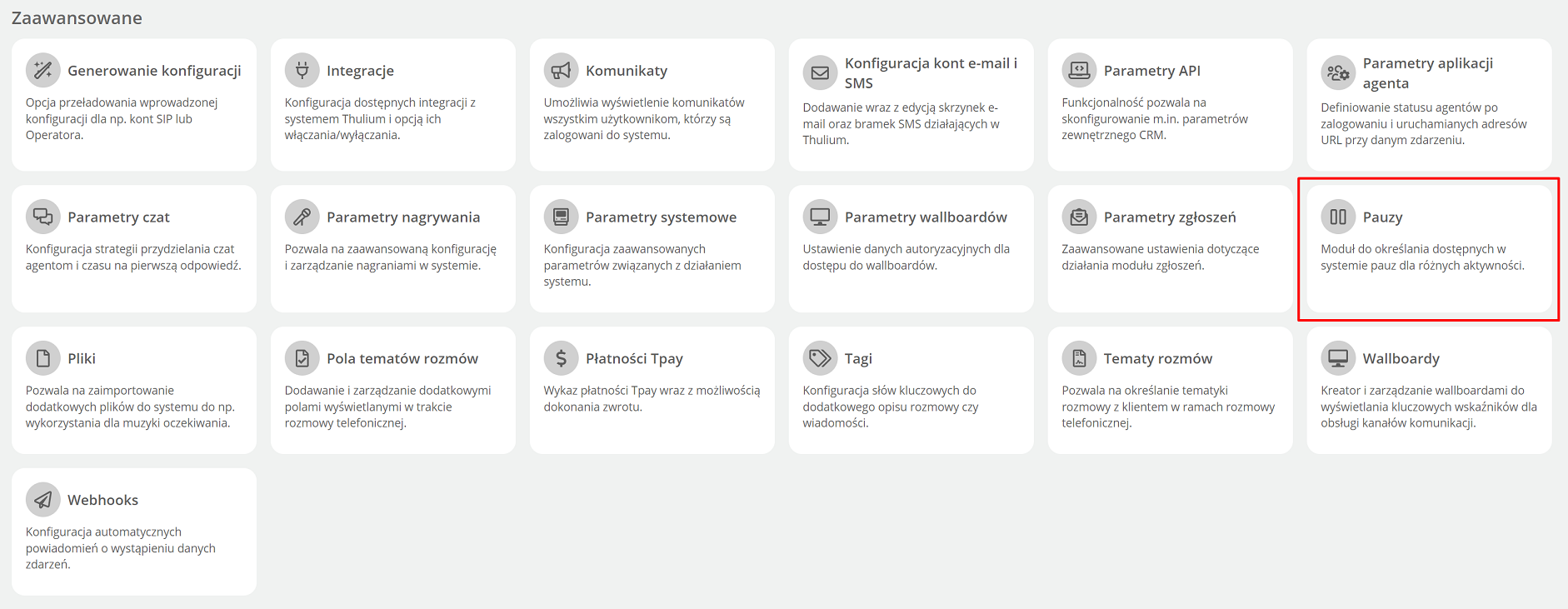Click the paper plane Webhooks icon
The height and width of the screenshot is (609, 1568).
coord(43,500)
